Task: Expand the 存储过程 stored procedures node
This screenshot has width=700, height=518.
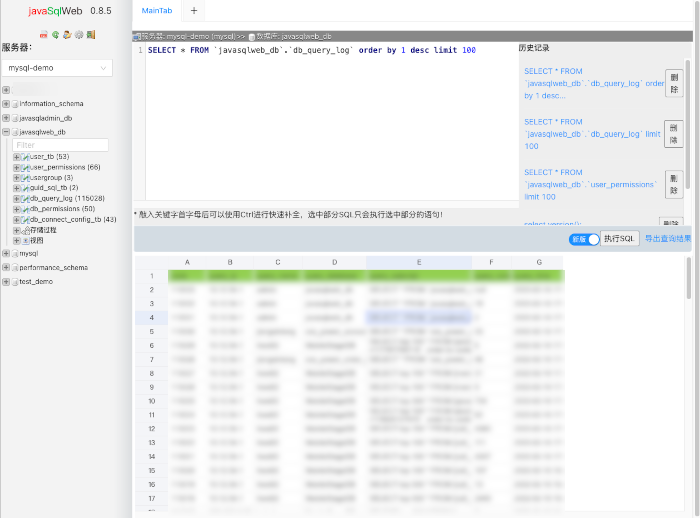Action: pyautogui.click(x=17, y=230)
